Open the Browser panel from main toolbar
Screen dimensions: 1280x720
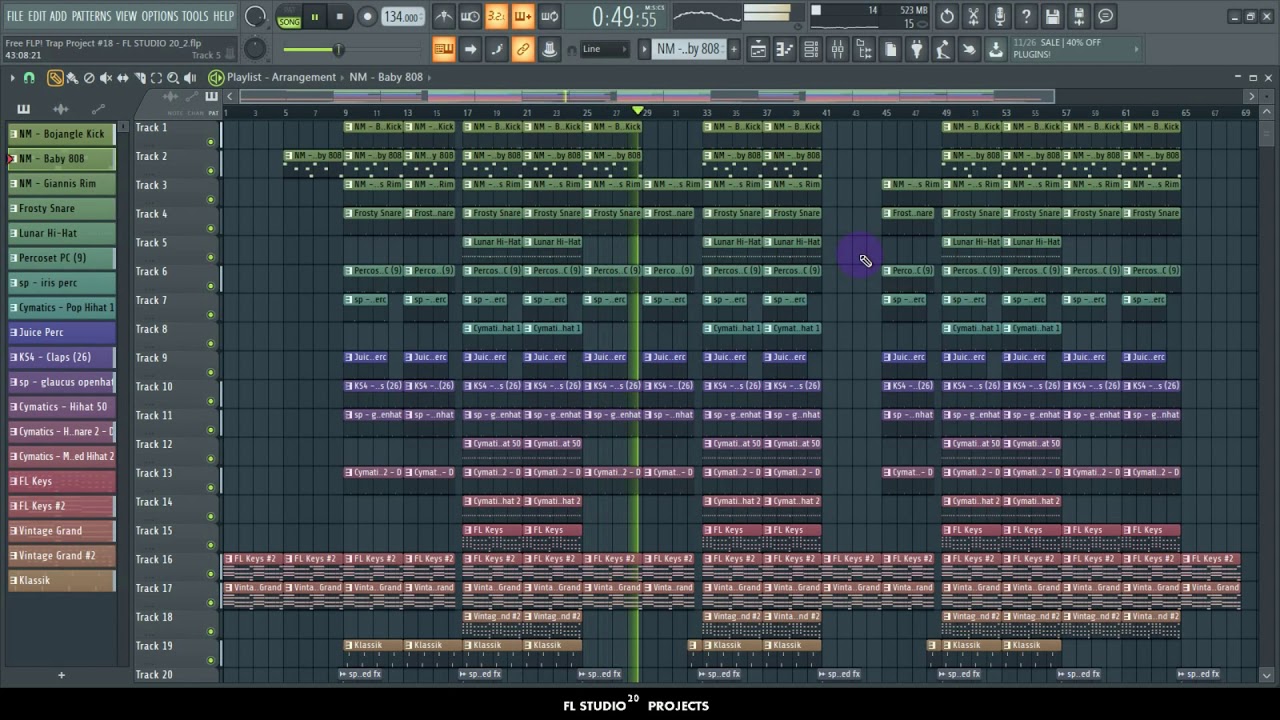[x=864, y=49]
